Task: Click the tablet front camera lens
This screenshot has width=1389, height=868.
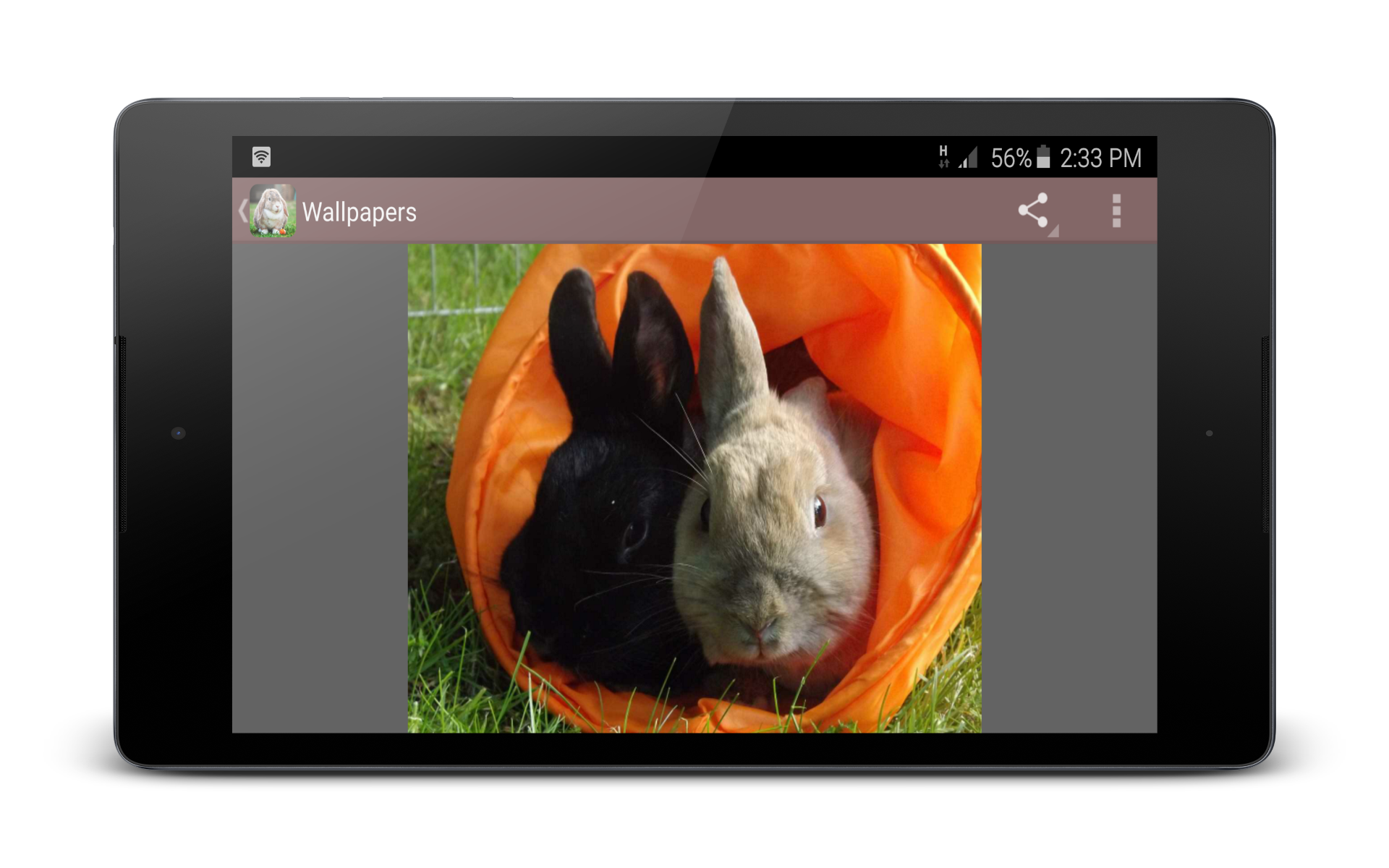Action: click(179, 433)
